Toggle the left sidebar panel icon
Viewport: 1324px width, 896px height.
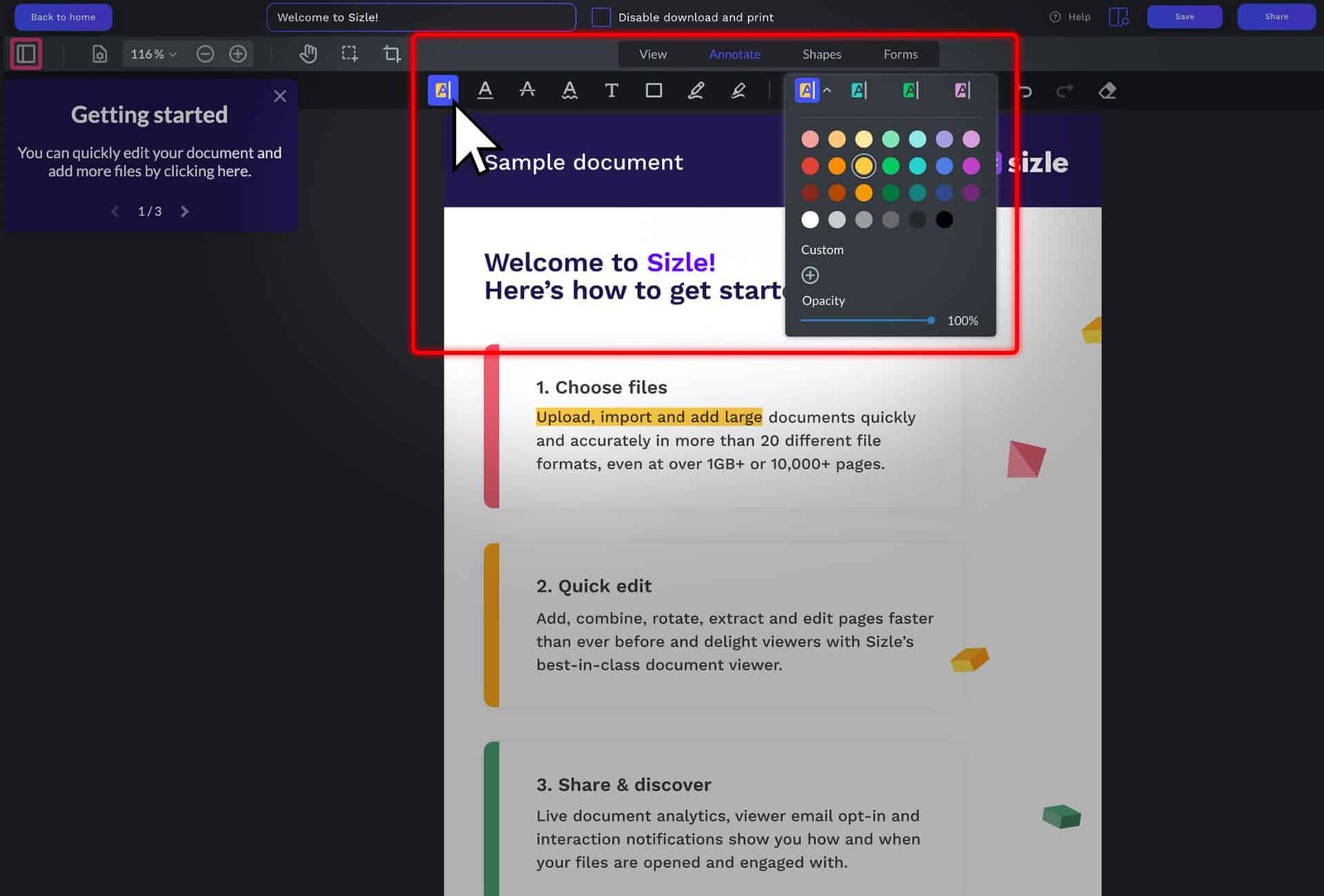click(x=26, y=54)
